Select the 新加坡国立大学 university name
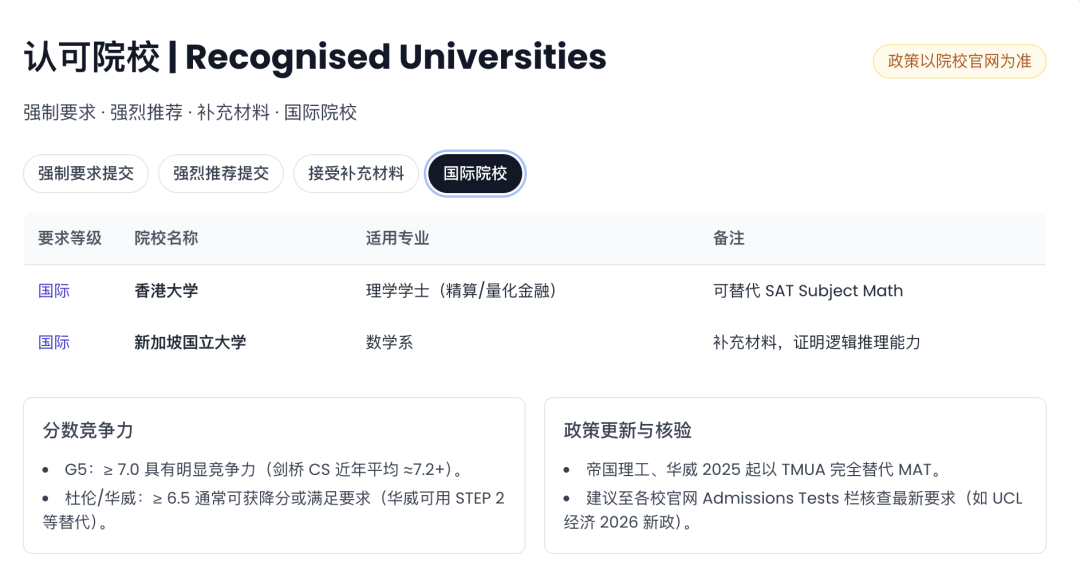The width and height of the screenshot is (1080, 581). point(188,342)
